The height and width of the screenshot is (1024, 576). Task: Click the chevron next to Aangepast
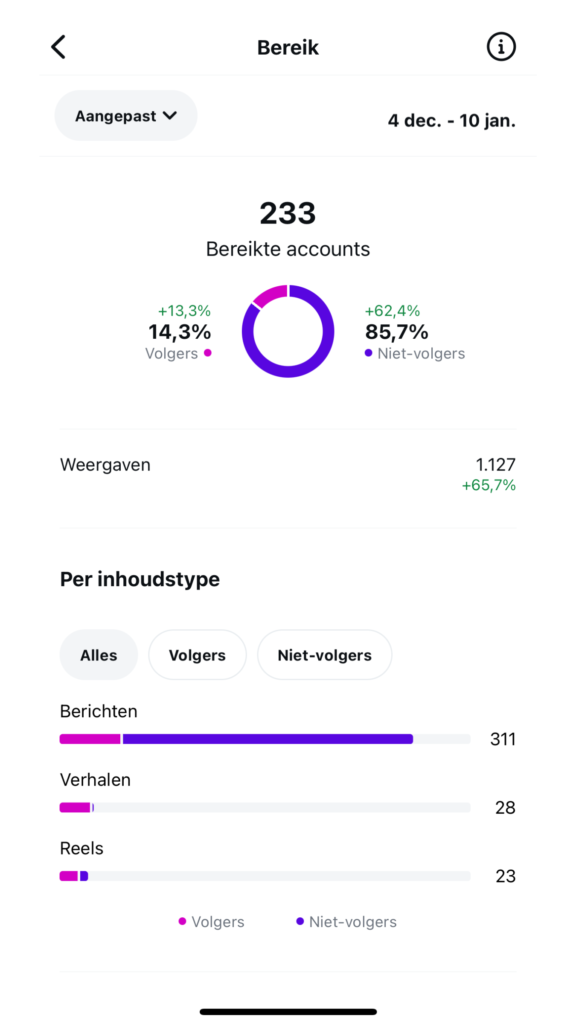point(170,116)
